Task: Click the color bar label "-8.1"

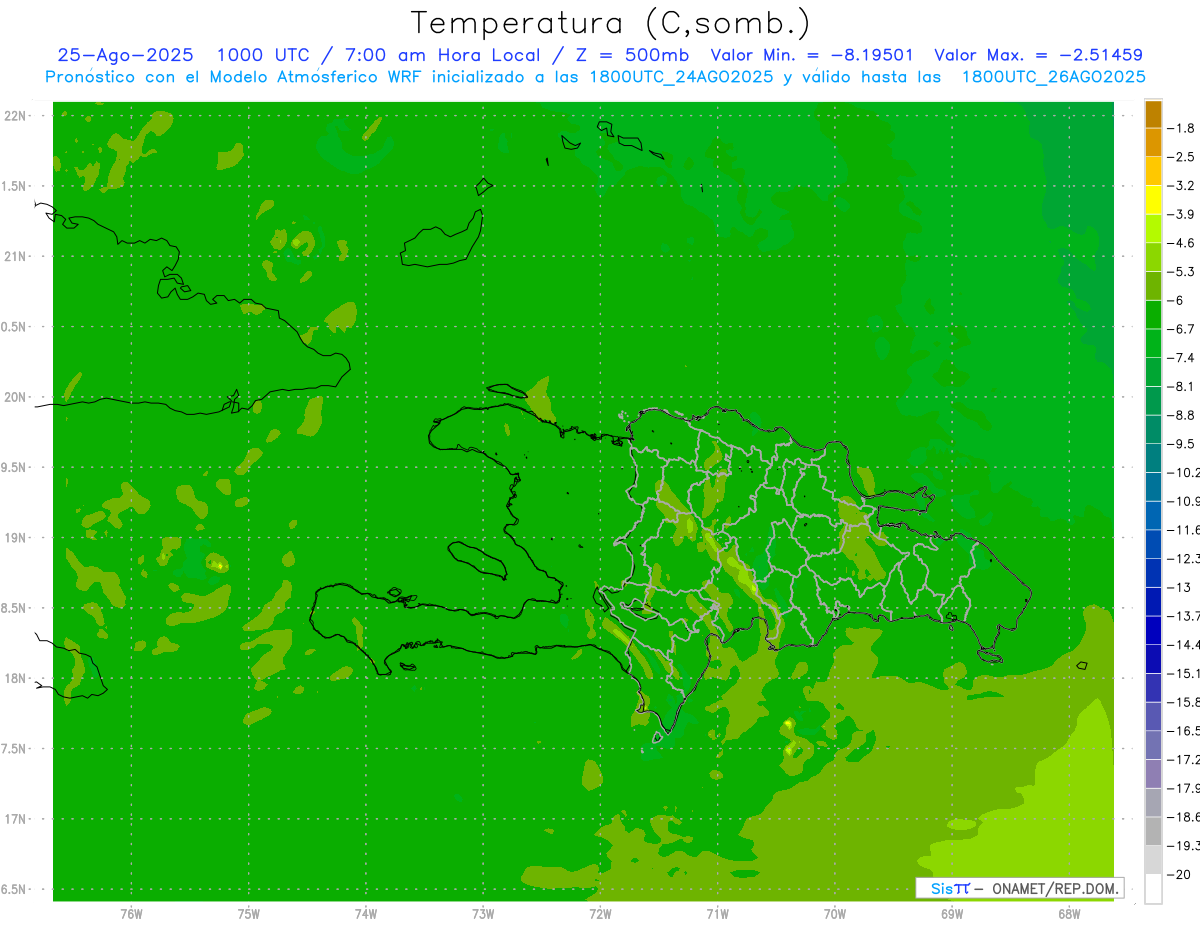Action: (x=1181, y=386)
